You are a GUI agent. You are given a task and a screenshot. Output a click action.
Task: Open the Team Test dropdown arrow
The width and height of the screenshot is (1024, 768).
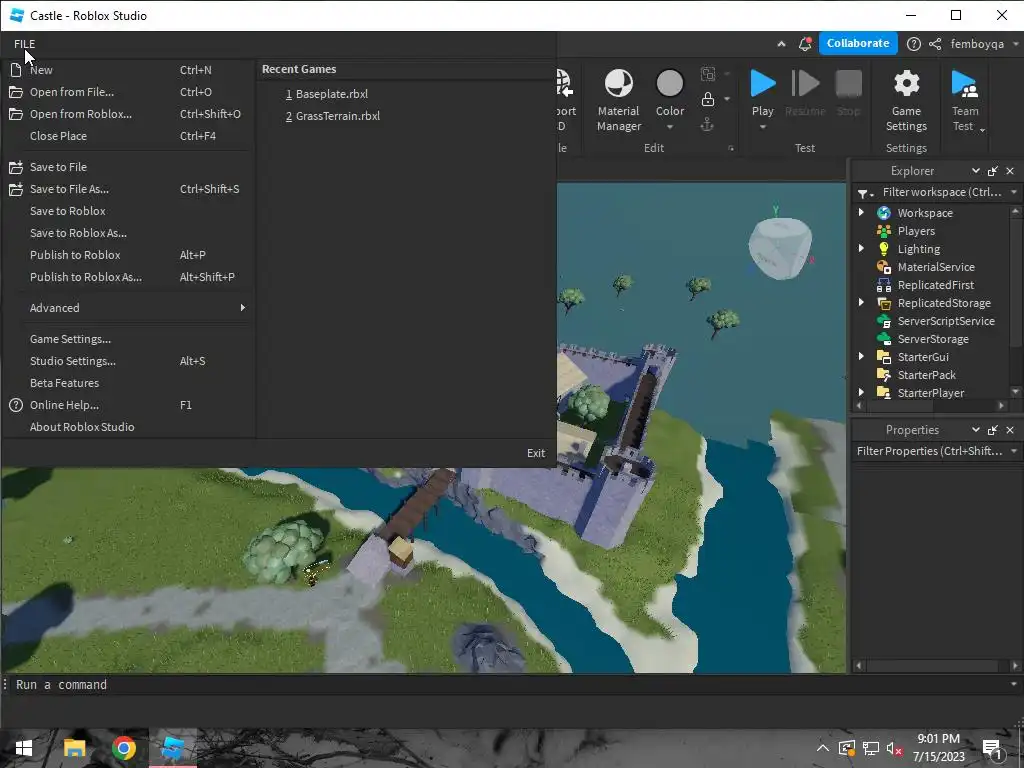pyautogui.click(x=982, y=129)
